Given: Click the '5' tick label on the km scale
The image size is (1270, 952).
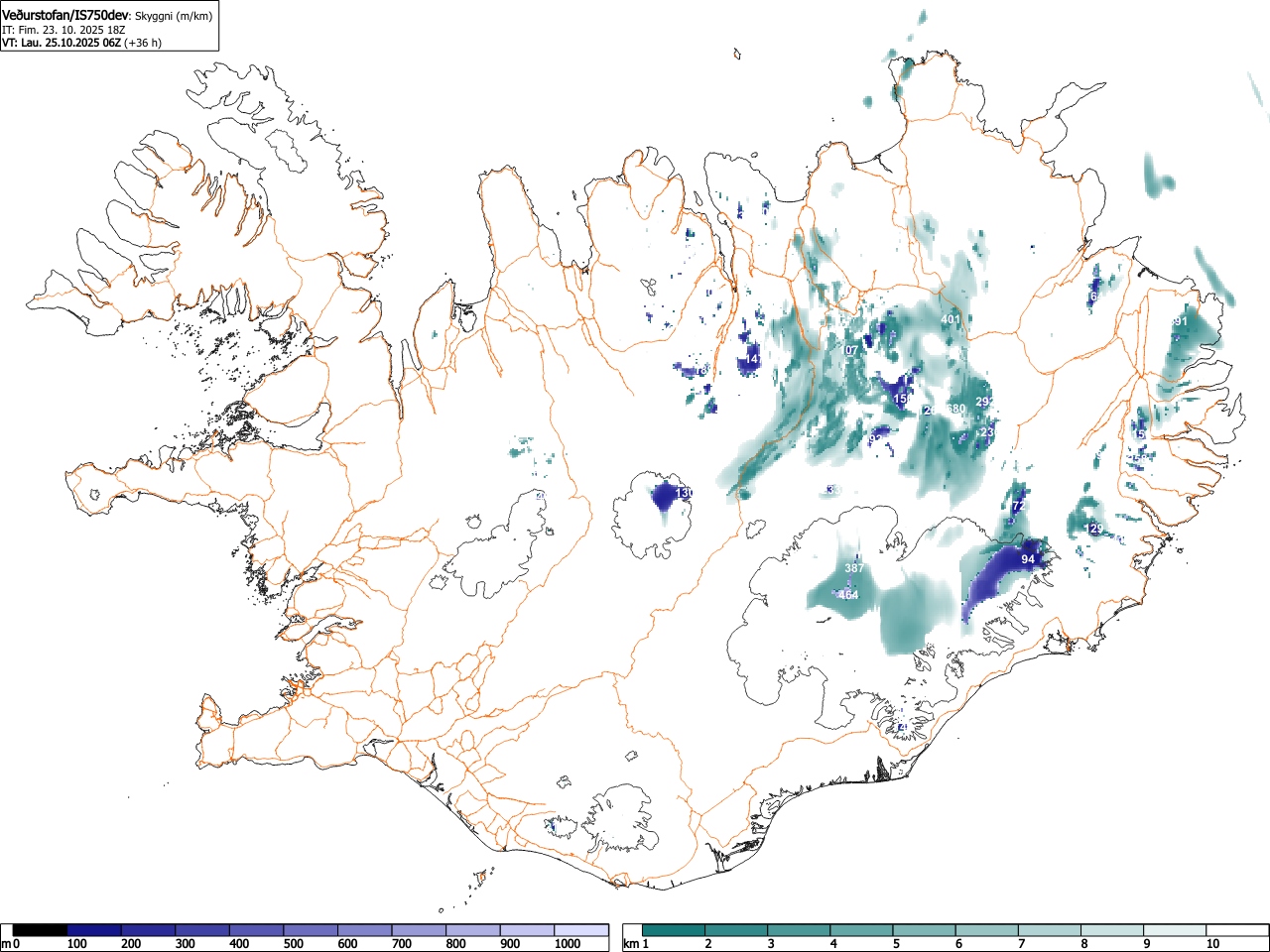Looking at the screenshot, I should (895, 944).
